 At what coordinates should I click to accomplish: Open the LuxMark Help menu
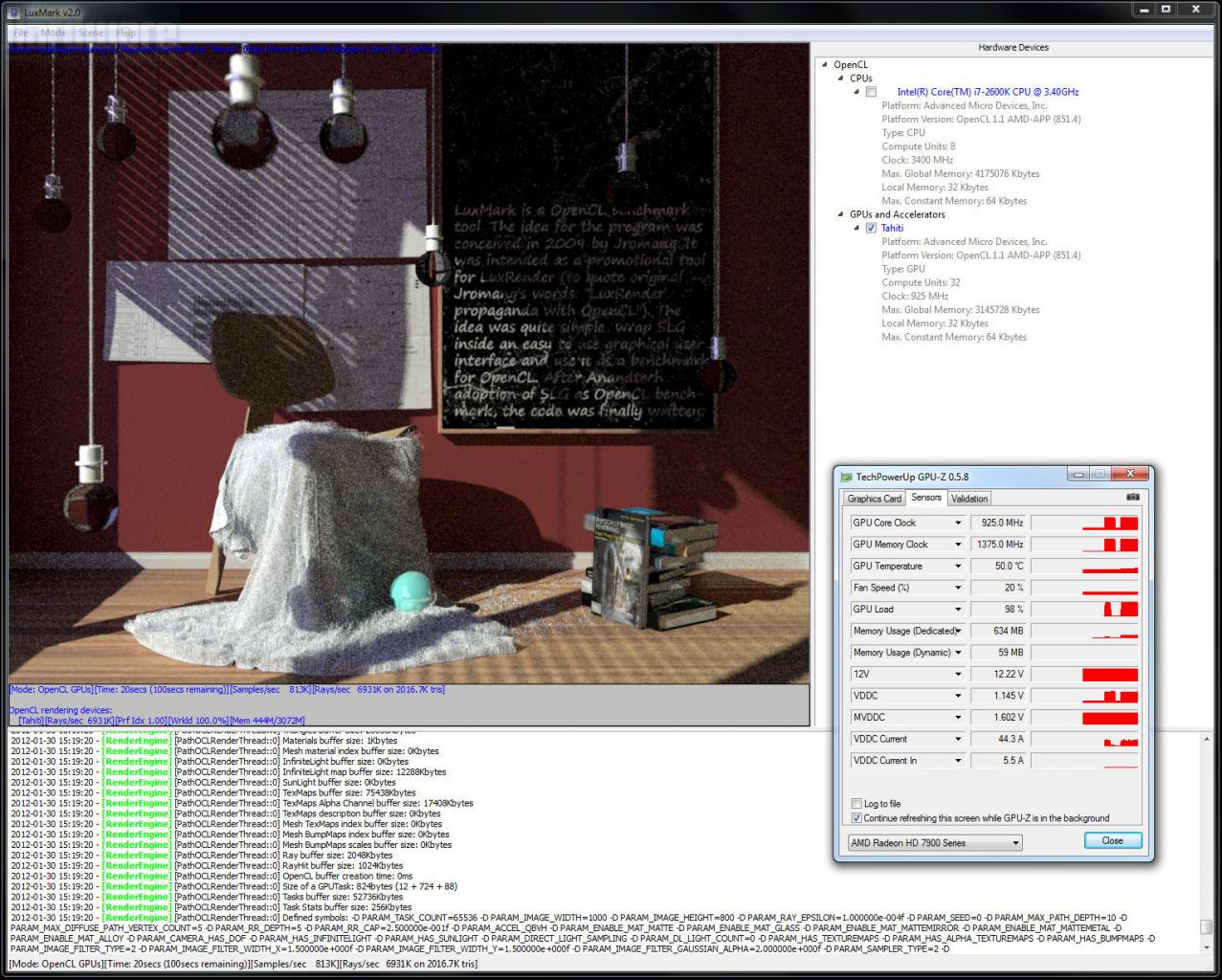125,33
